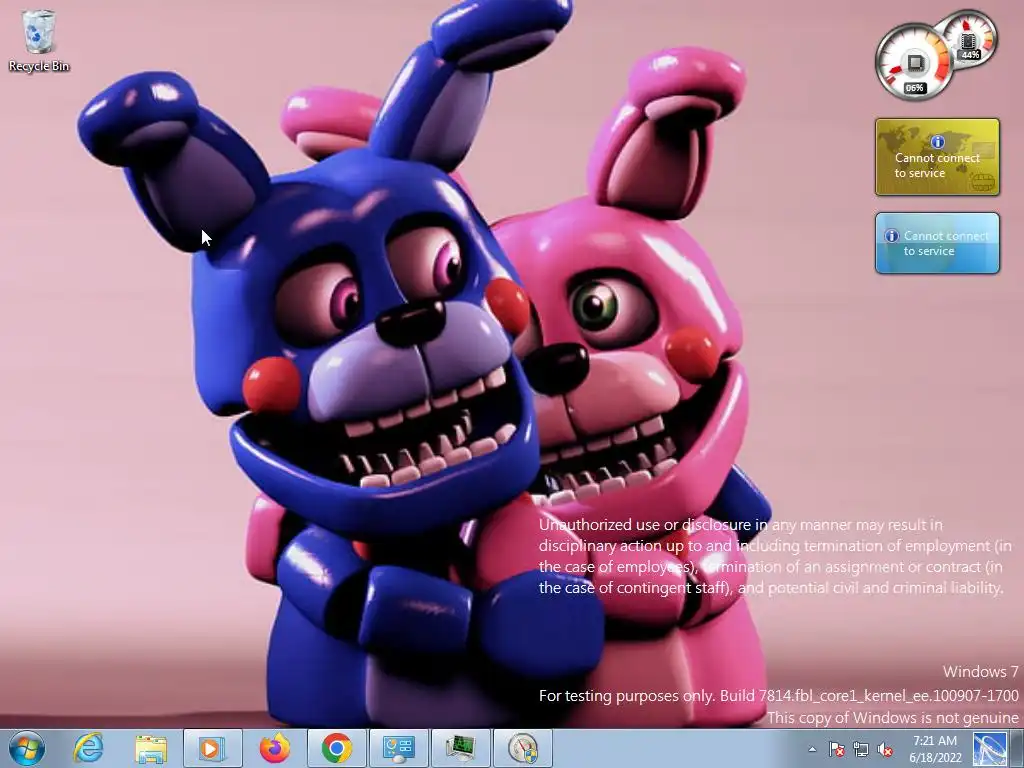This screenshot has width=1024, height=768.
Task: Show hidden tray icons arrow
Action: tap(812, 749)
